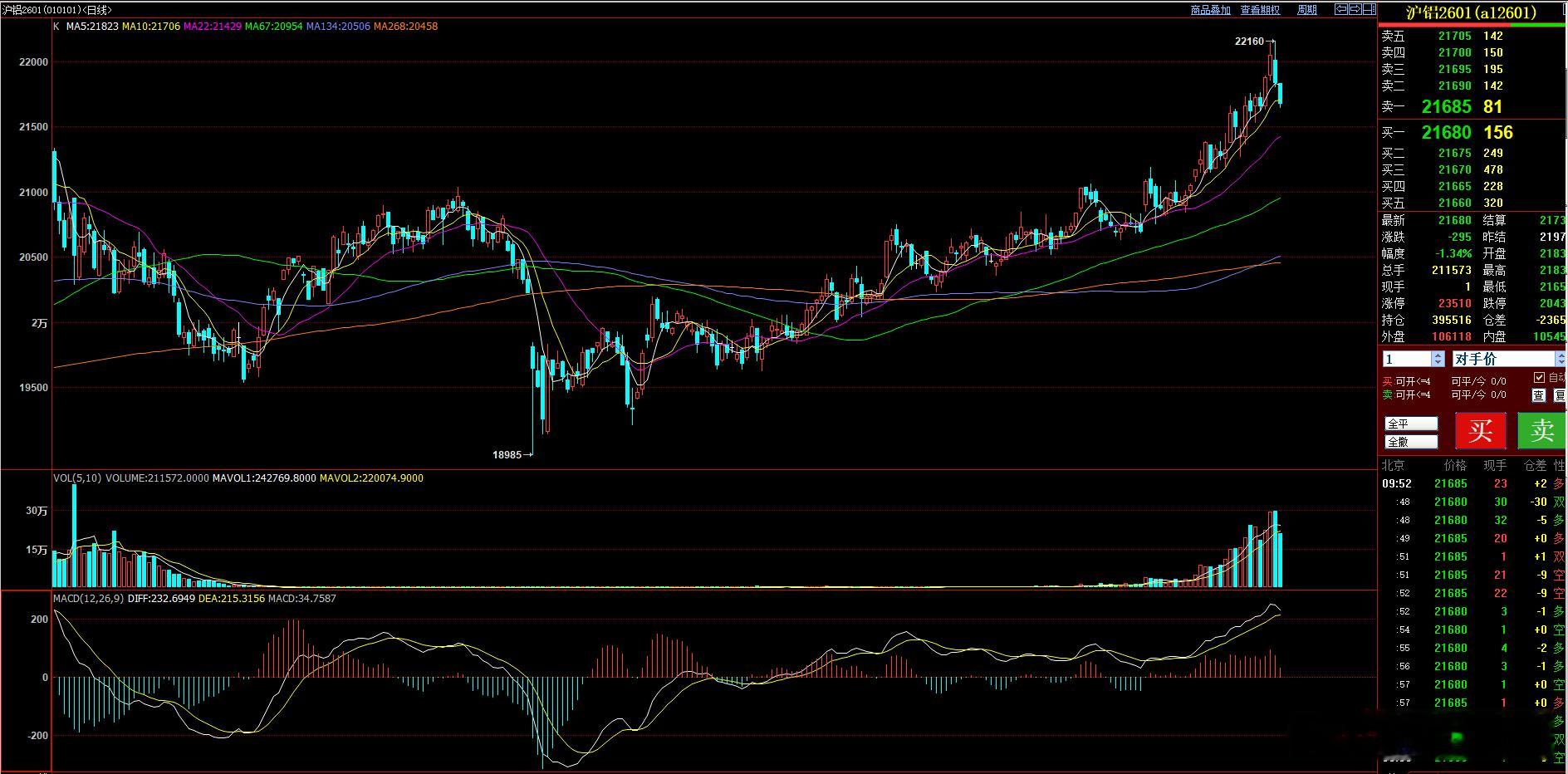
Task: Select the 买四 price 21665
Action: click(1454, 186)
